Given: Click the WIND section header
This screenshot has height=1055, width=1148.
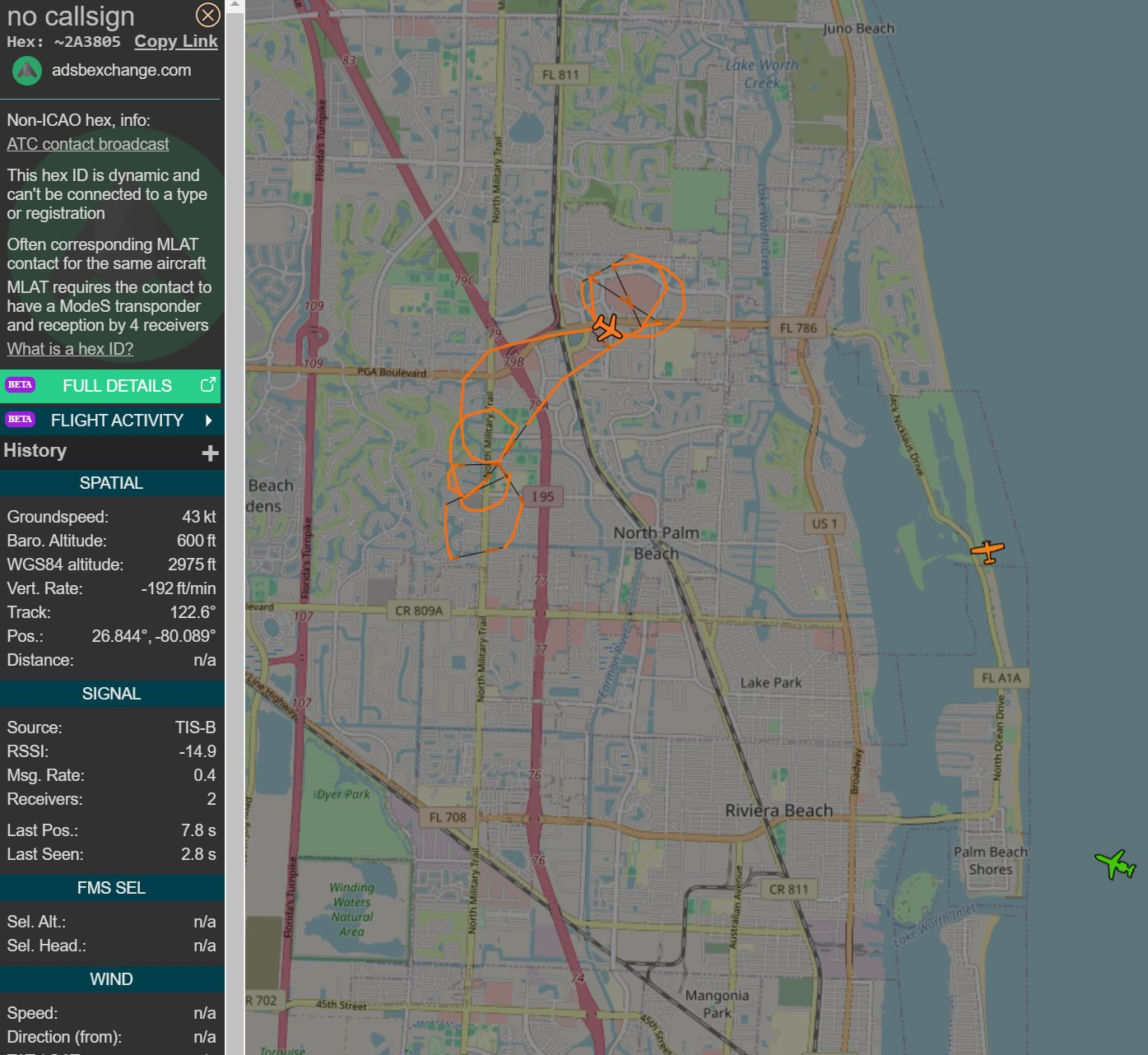Looking at the screenshot, I should pyautogui.click(x=111, y=979).
